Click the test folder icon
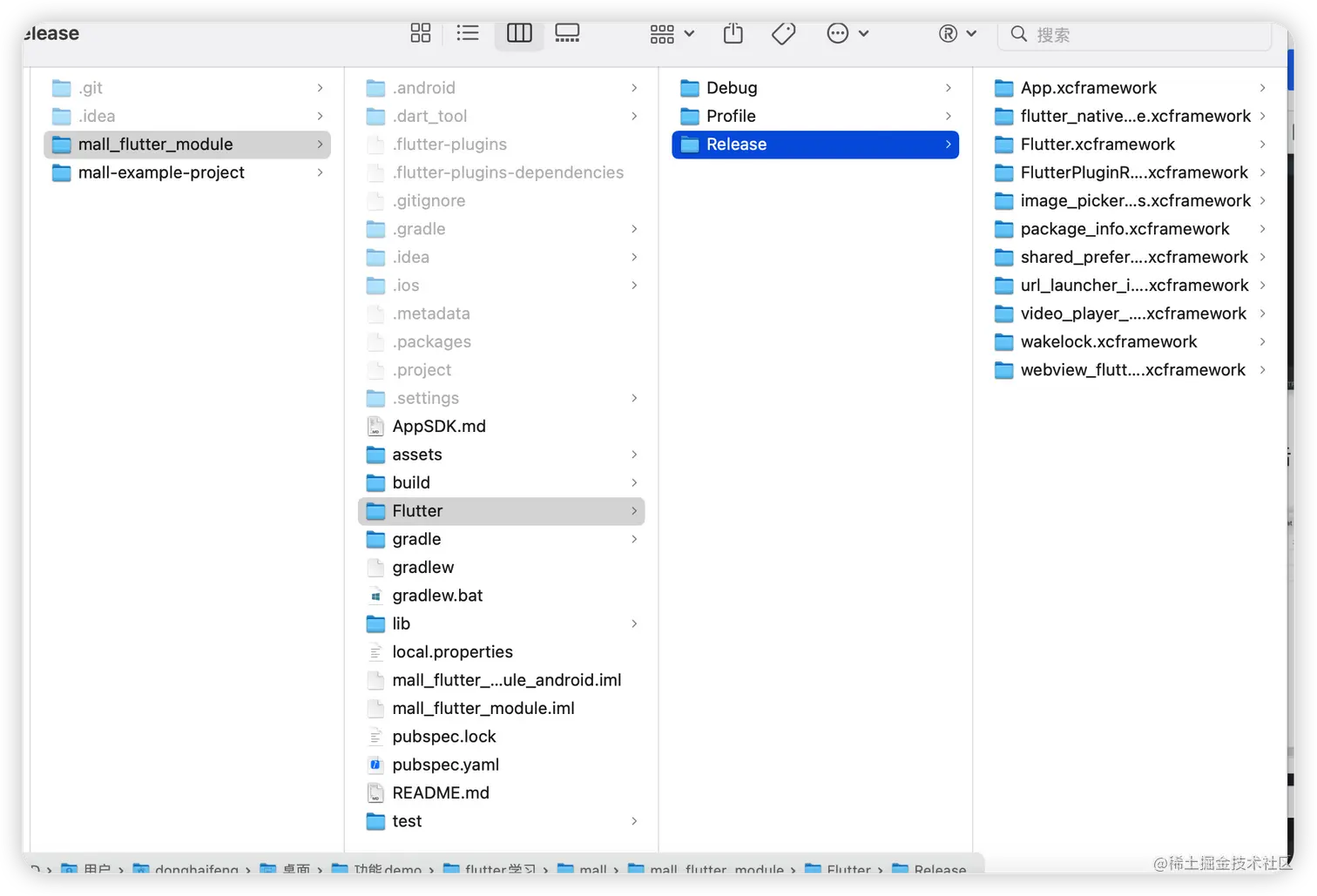This screenshot has height=896, width=1317. (375, 821)
